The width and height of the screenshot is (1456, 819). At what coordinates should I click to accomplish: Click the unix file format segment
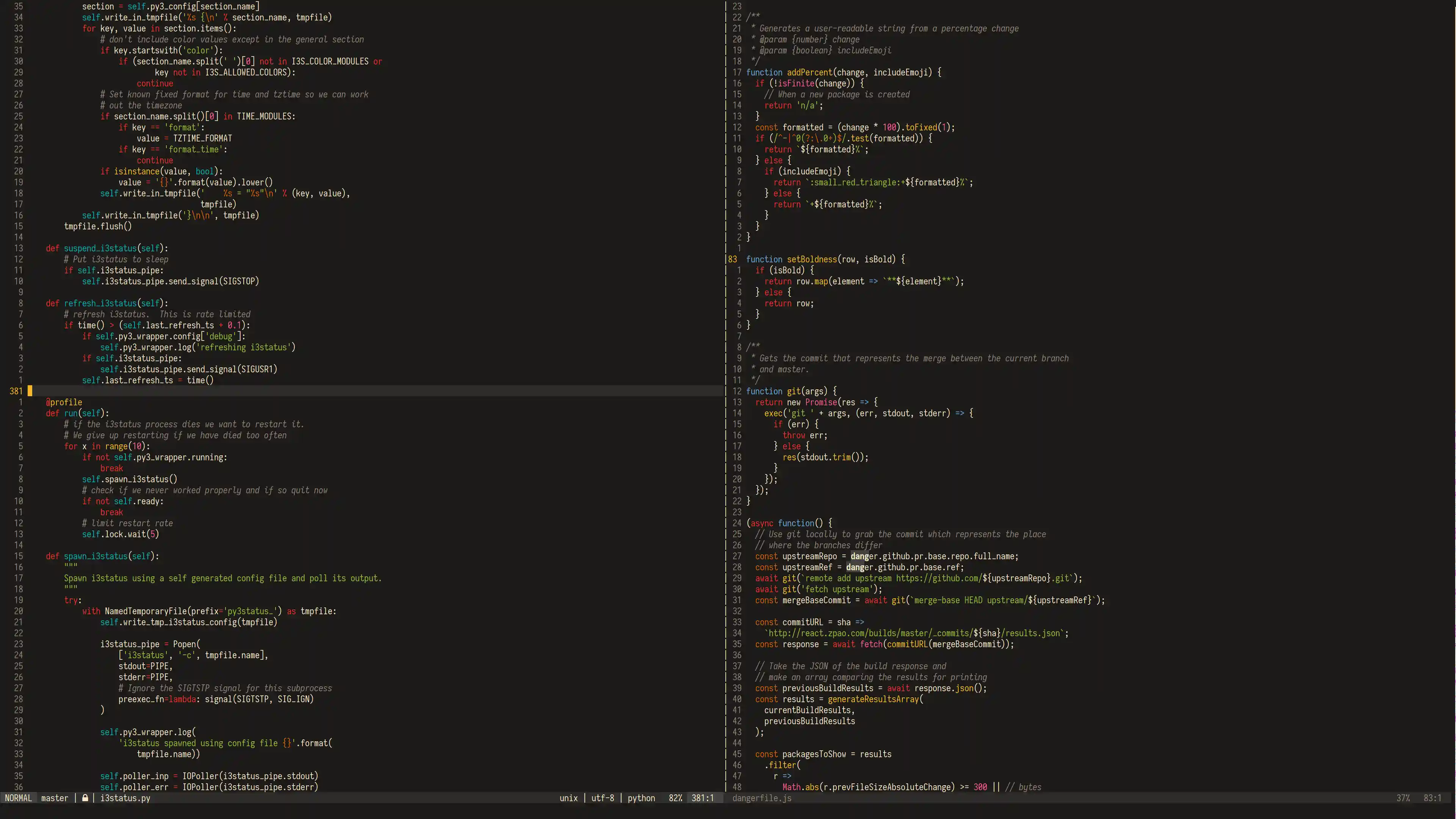coord(568,798)
